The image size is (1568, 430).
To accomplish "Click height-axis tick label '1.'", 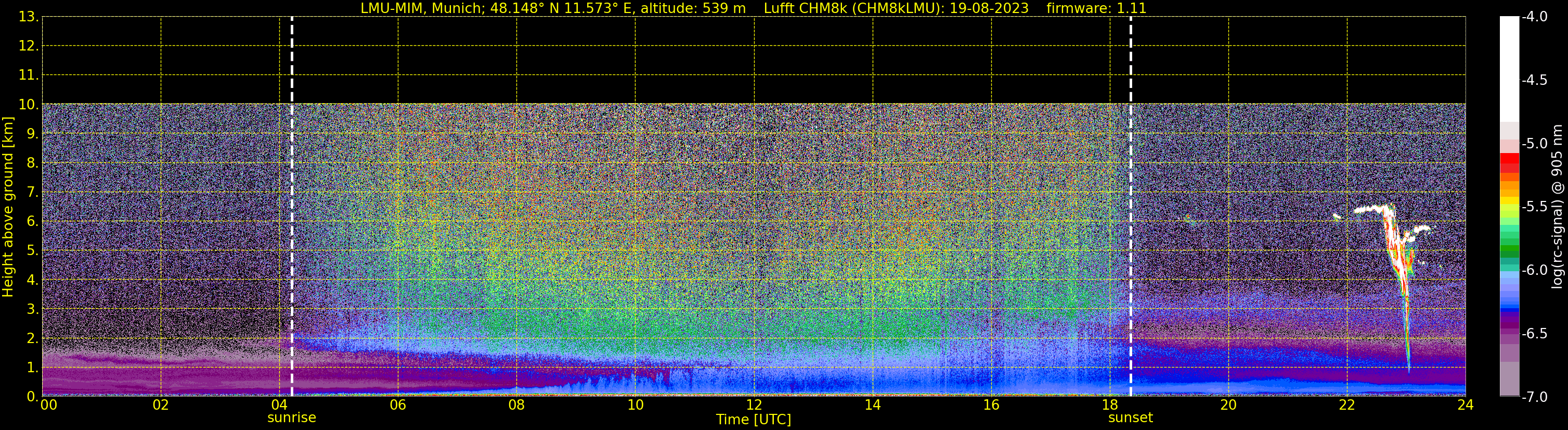I will tap(32, 368).
